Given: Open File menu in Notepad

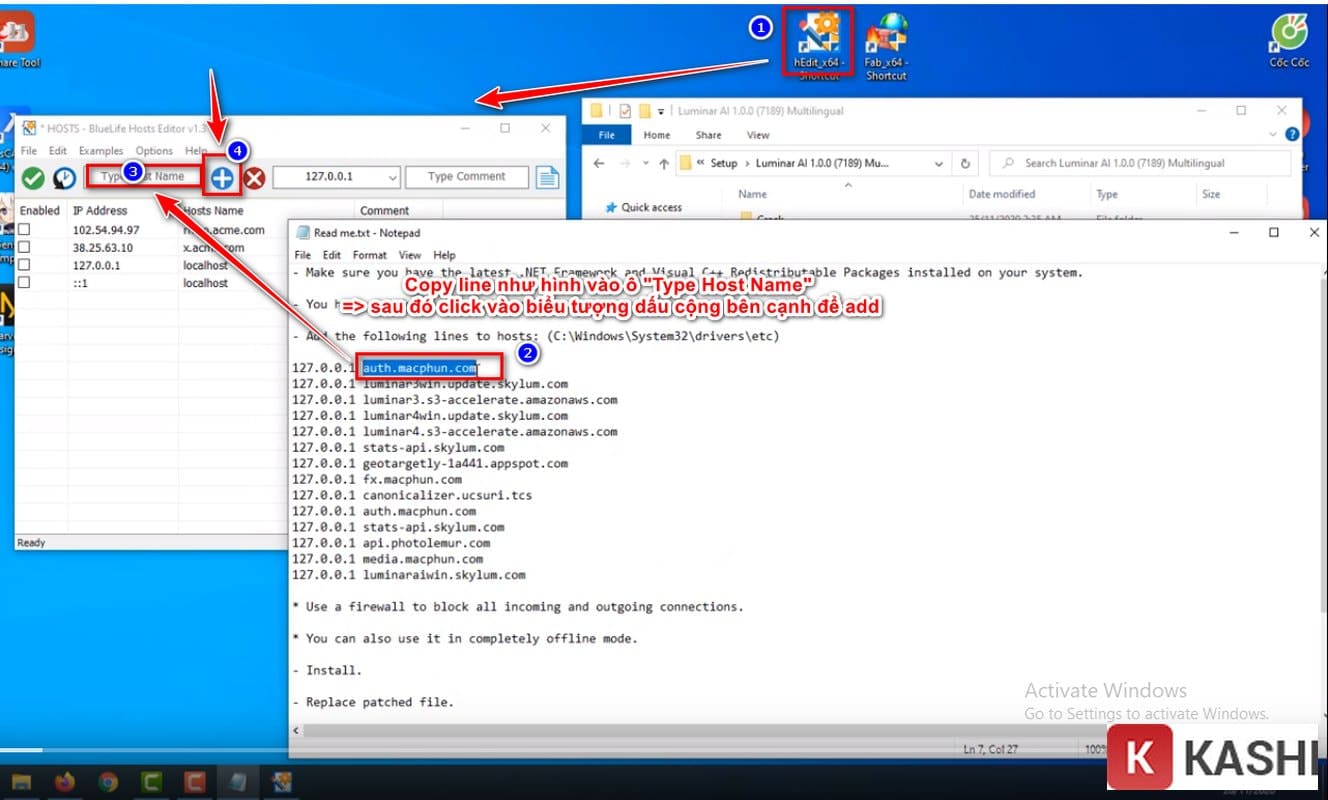Looking at the screenshot, I should pyautogui.click(x=302, y=255).
